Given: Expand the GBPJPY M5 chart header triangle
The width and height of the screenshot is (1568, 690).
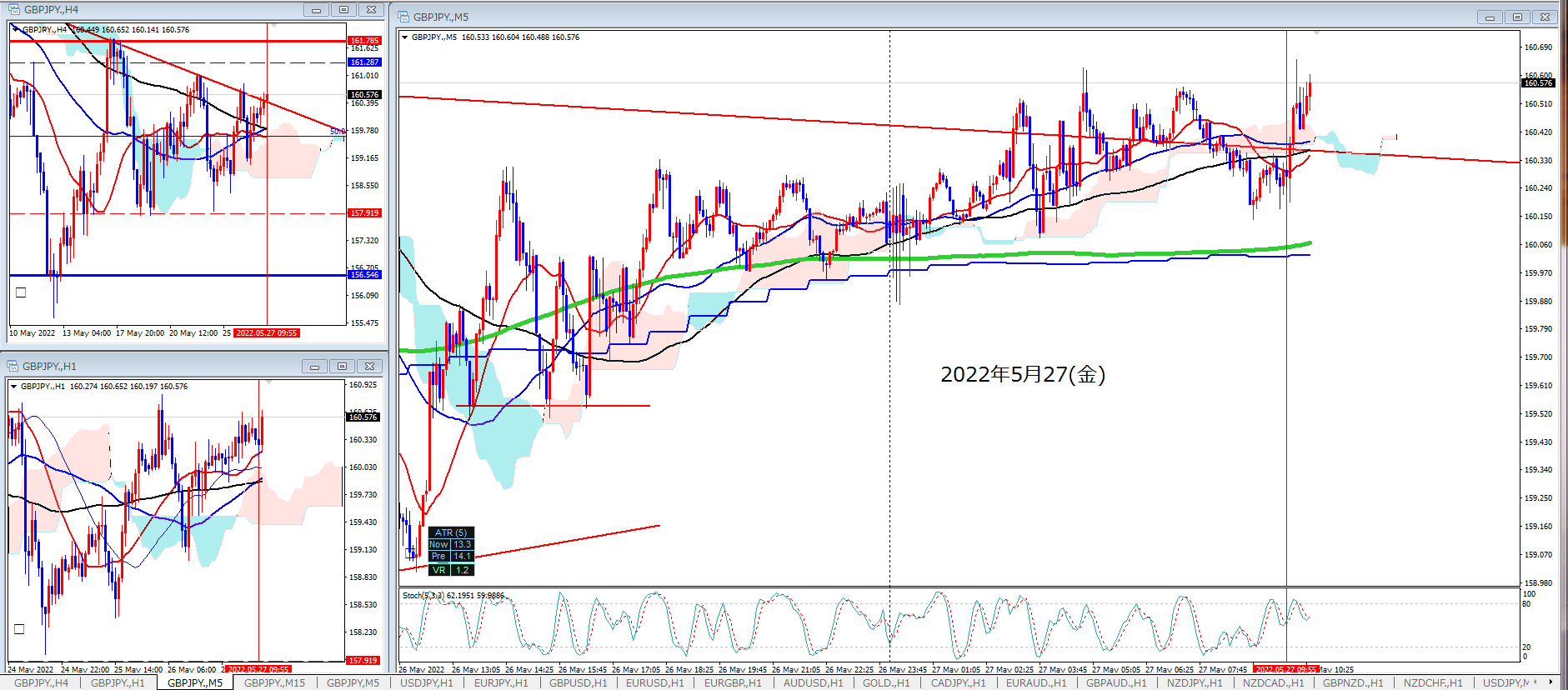Looking at the screenshot, I should click(x=404, y=37).
